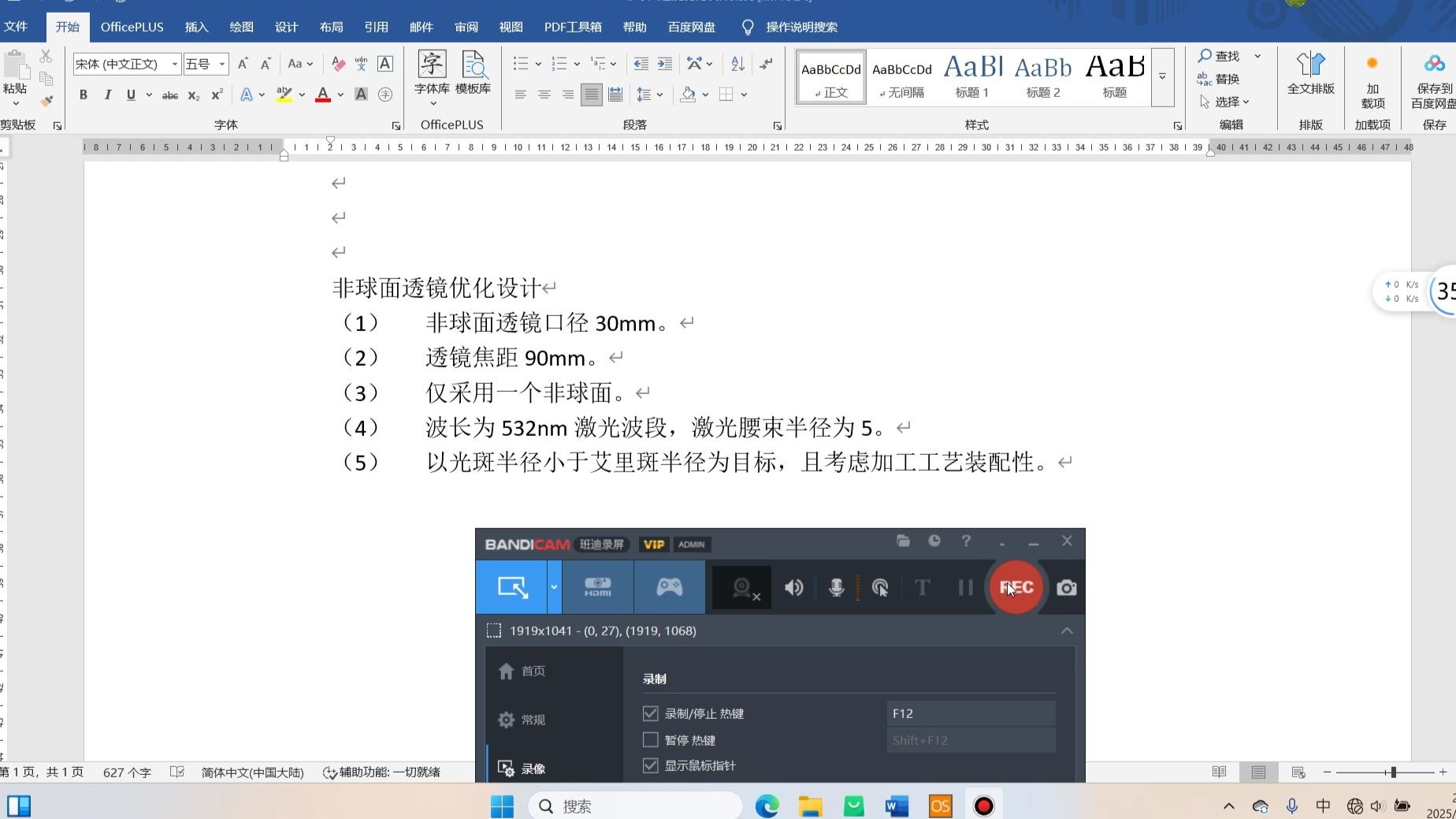The height and width of the screenshot is (819, 1456).
Task: Expand the recording mode dropdown arrow
Action: pyautogui.click(x=554, y=586)
